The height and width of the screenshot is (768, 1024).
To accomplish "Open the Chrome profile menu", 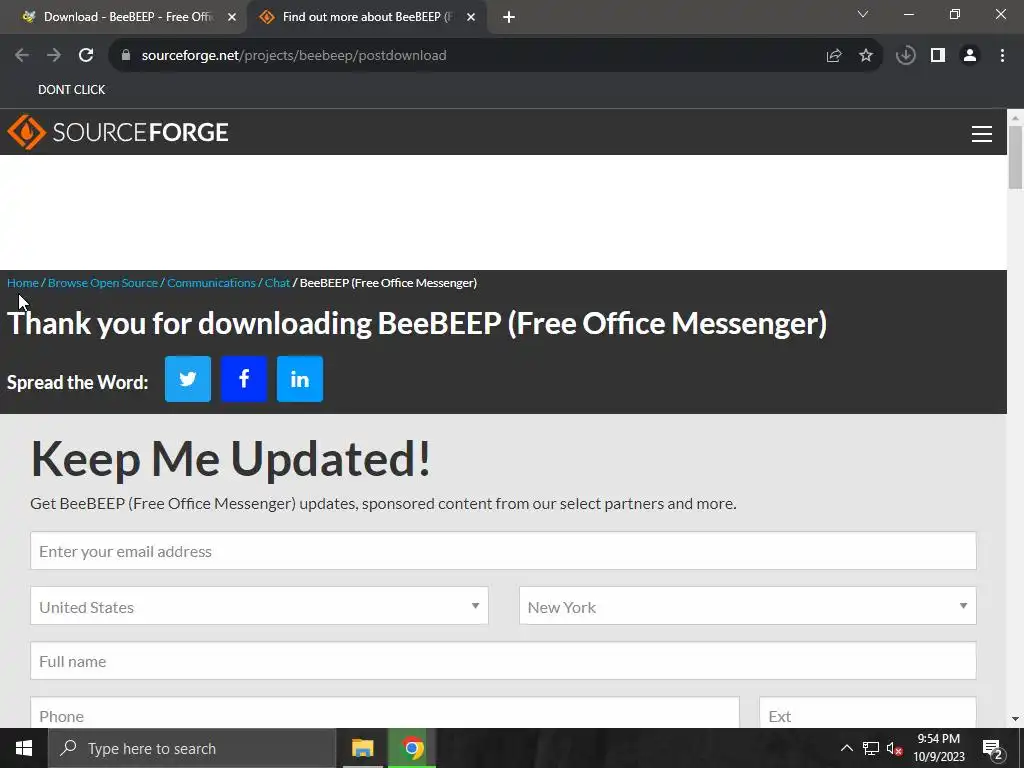I will pyautogui.click(x=970, y=56).
